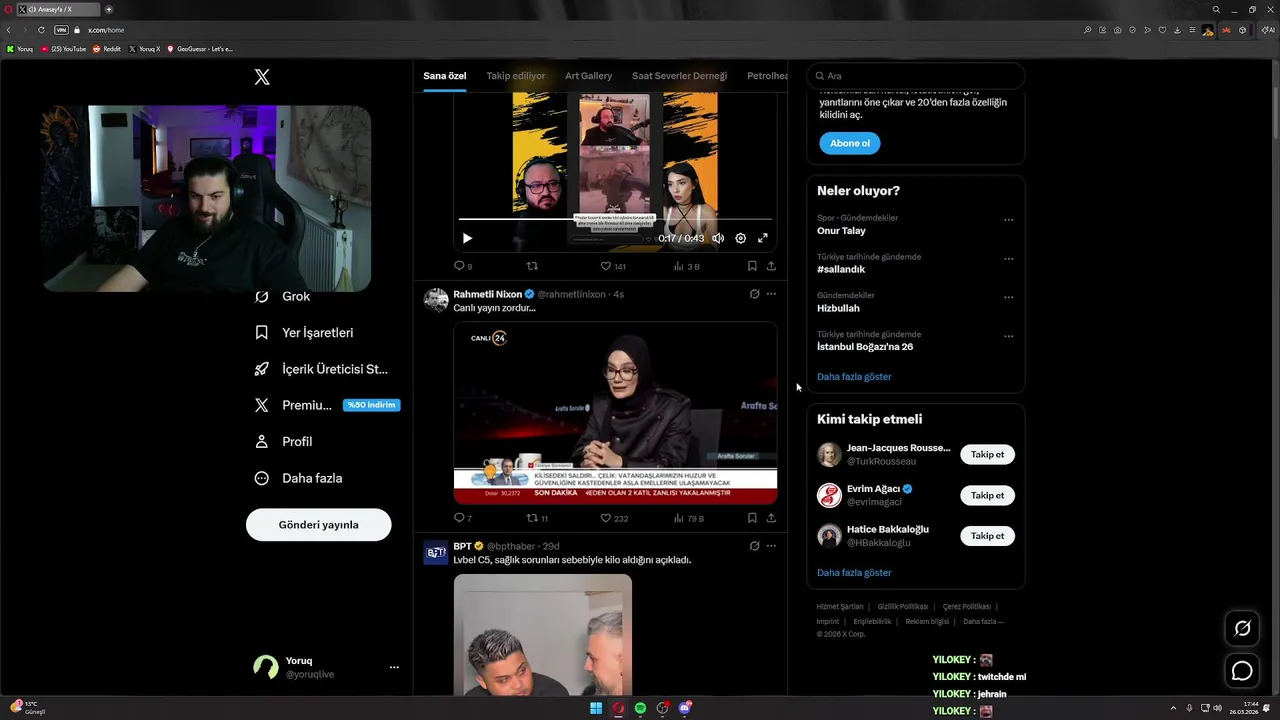Show more trends under Neler oluyor
Viewport: 1280px width, 720px height.
click(854, 377)
